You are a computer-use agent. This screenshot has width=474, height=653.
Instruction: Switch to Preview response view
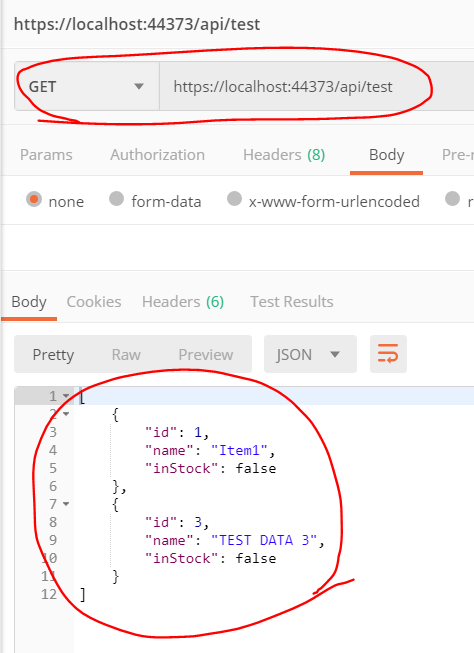coord(205,355)
